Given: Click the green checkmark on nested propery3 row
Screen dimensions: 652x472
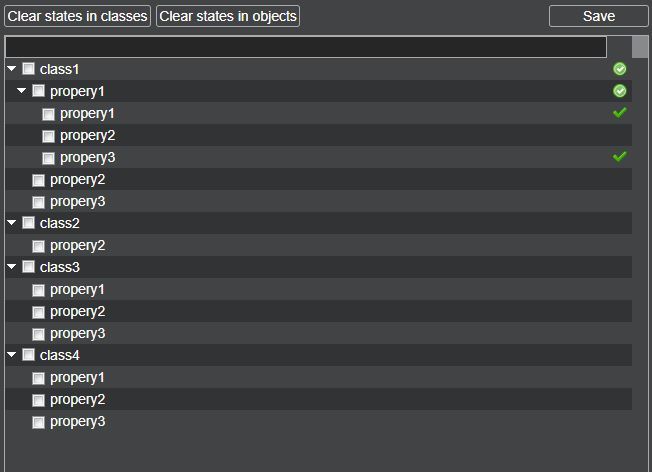Looking at the screenshot, I should point(619,157).
